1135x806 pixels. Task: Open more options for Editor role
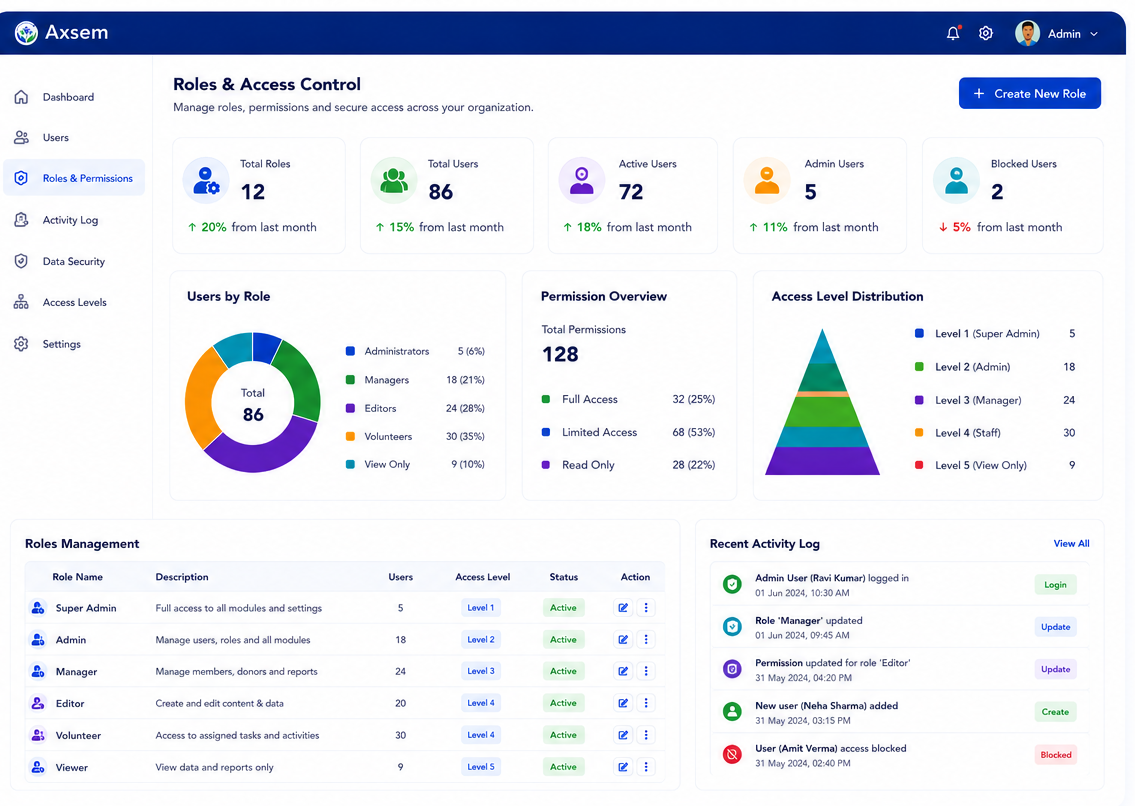(646, 703)
